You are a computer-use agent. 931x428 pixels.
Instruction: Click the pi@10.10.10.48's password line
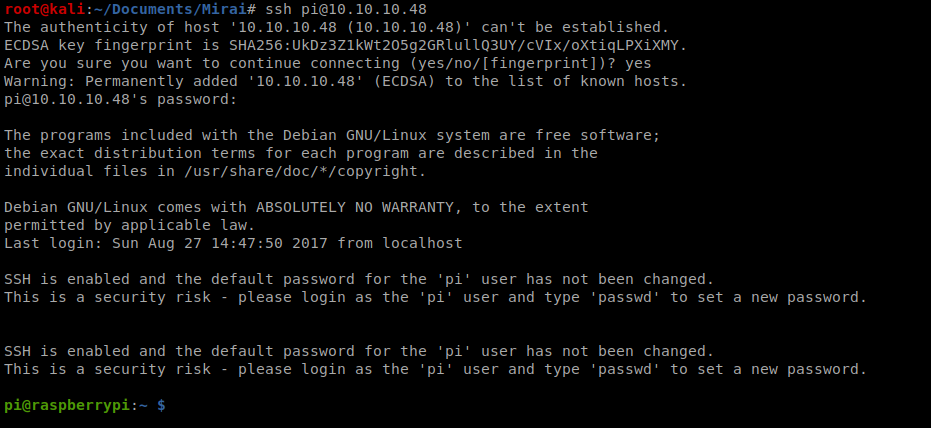click(x=121, y=99)
